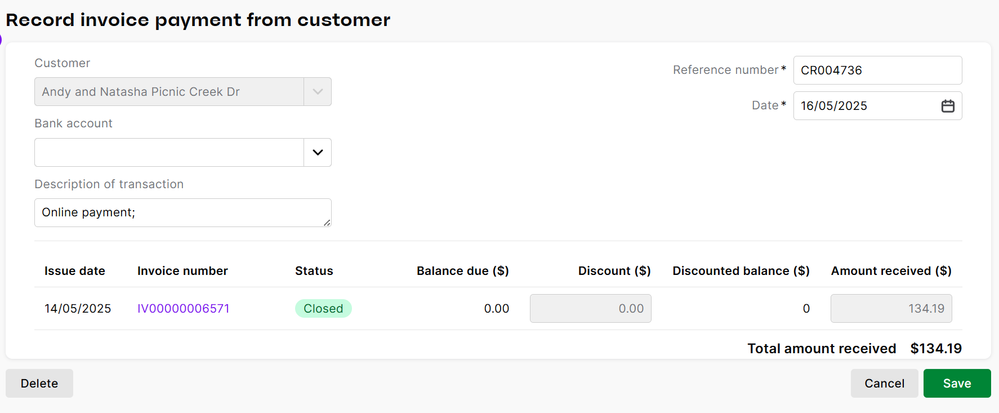
Task: Click the Closed status badge
Action: click(x=323, y=309)
